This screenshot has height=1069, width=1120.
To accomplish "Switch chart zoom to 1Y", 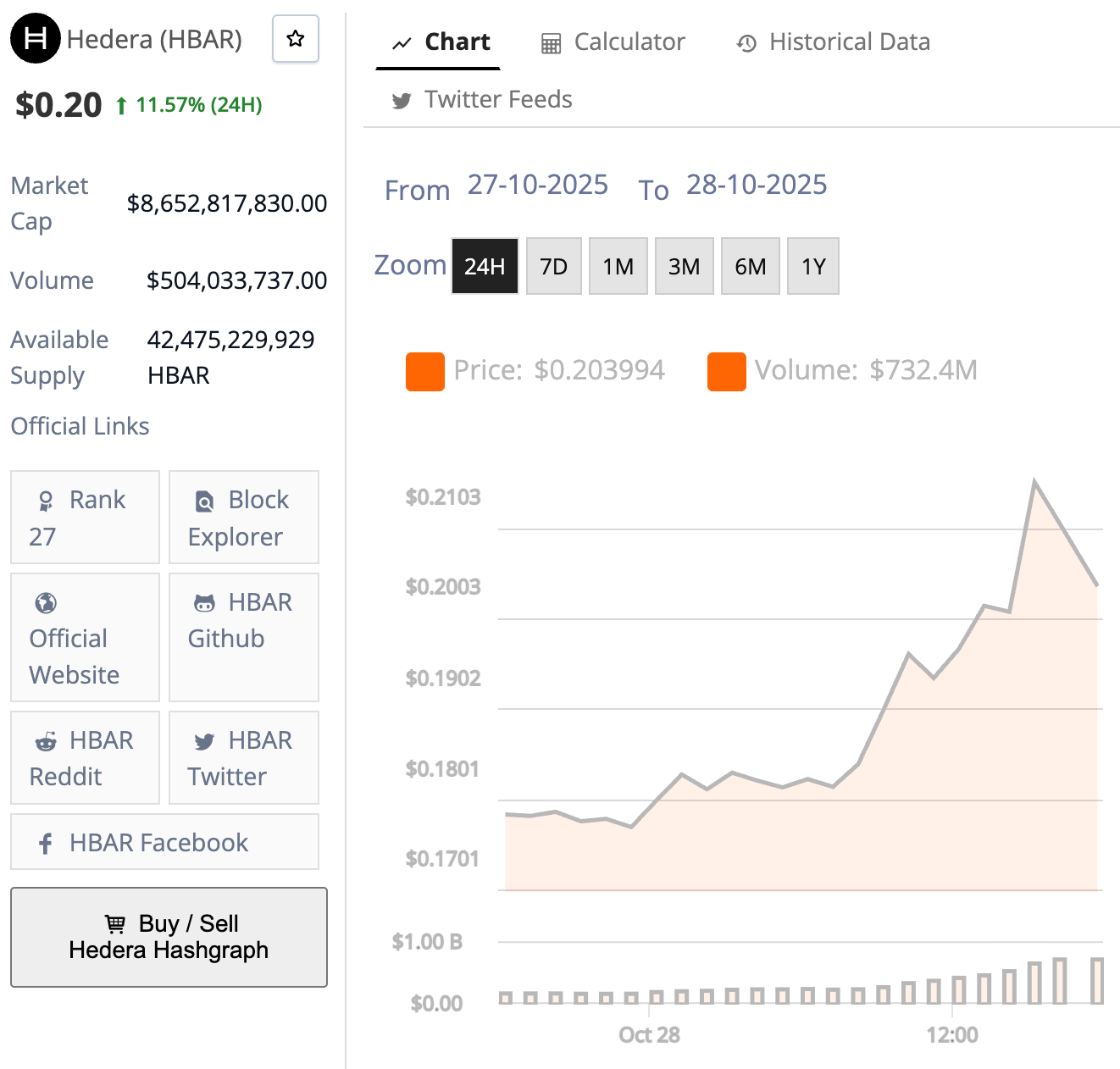I will [x=812, y=267].
